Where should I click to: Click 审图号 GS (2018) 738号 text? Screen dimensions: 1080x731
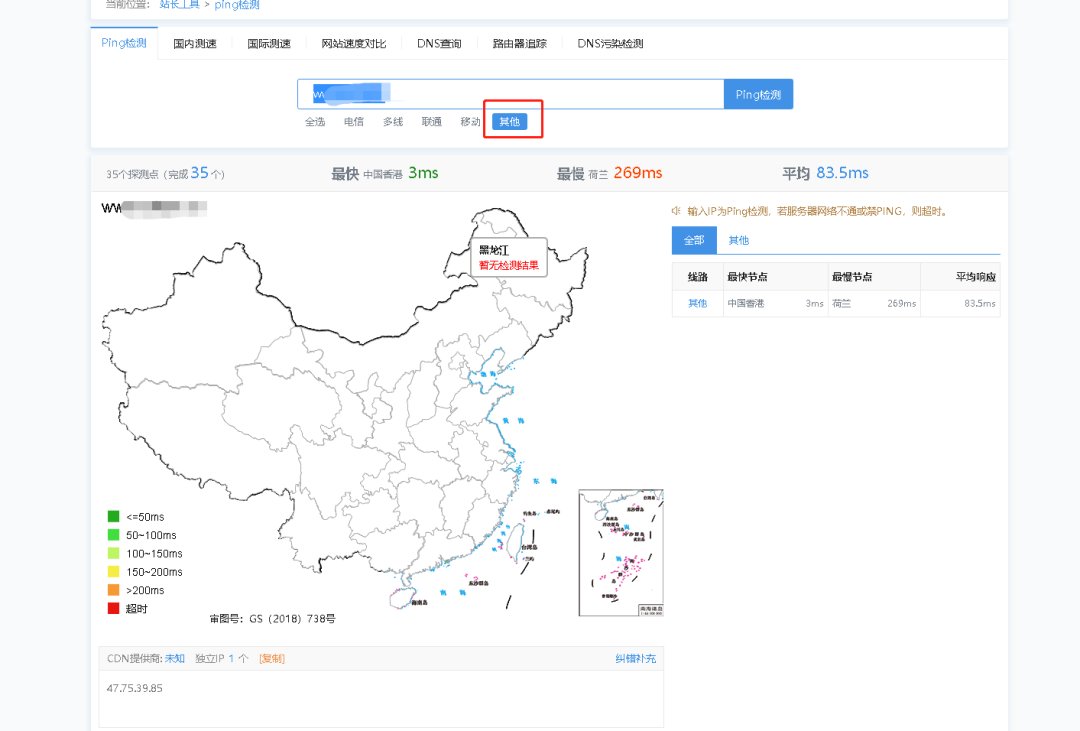click(273, 619)
